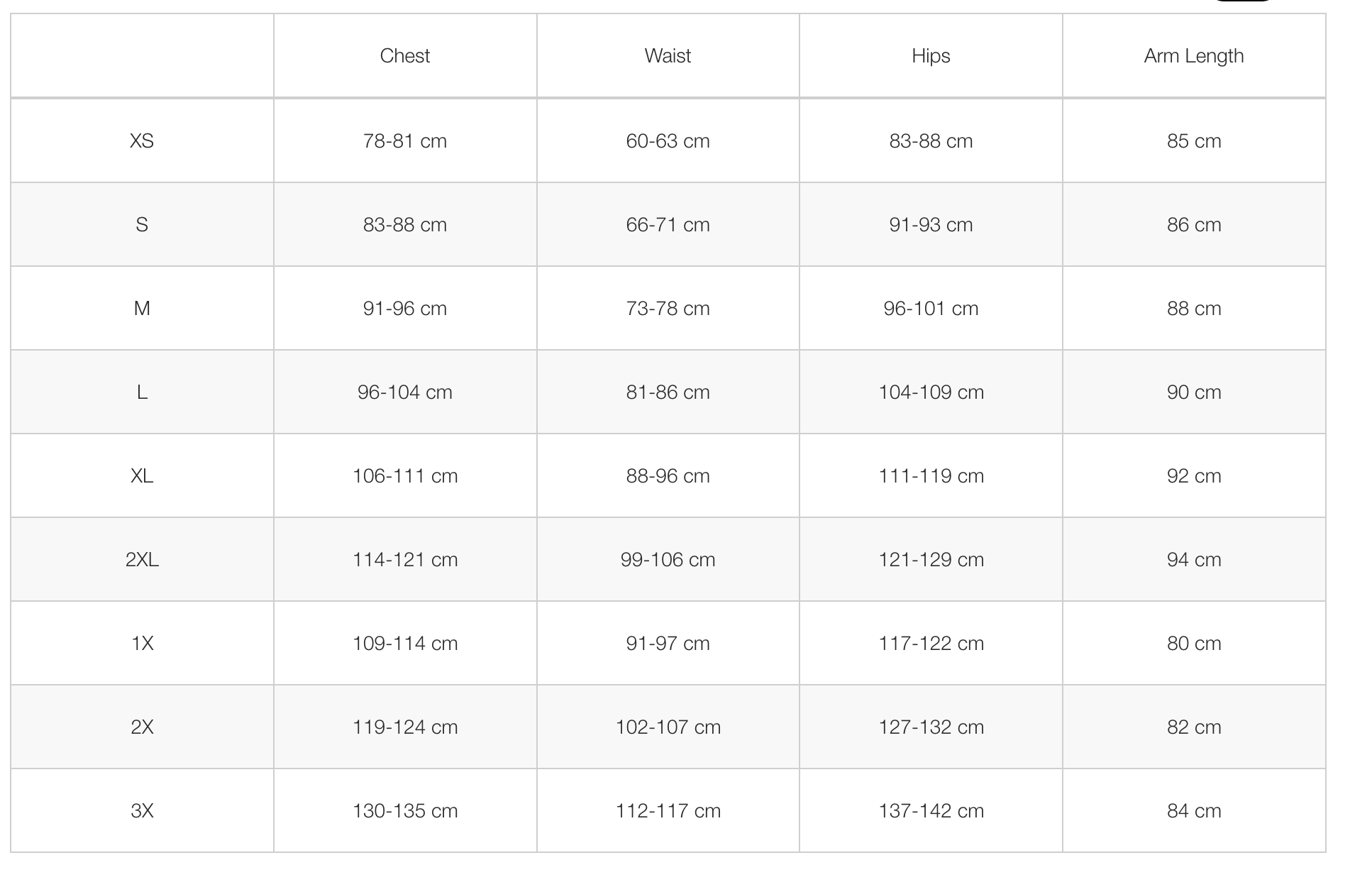Select the 2X size row label
The image size is (1372, 887).
(142, 727)
